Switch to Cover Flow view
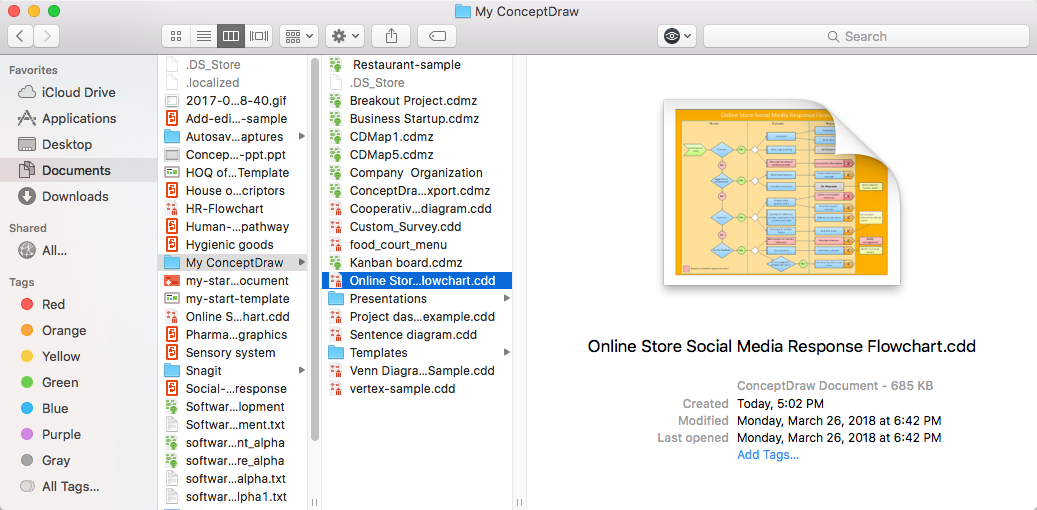 click(259, 36)
